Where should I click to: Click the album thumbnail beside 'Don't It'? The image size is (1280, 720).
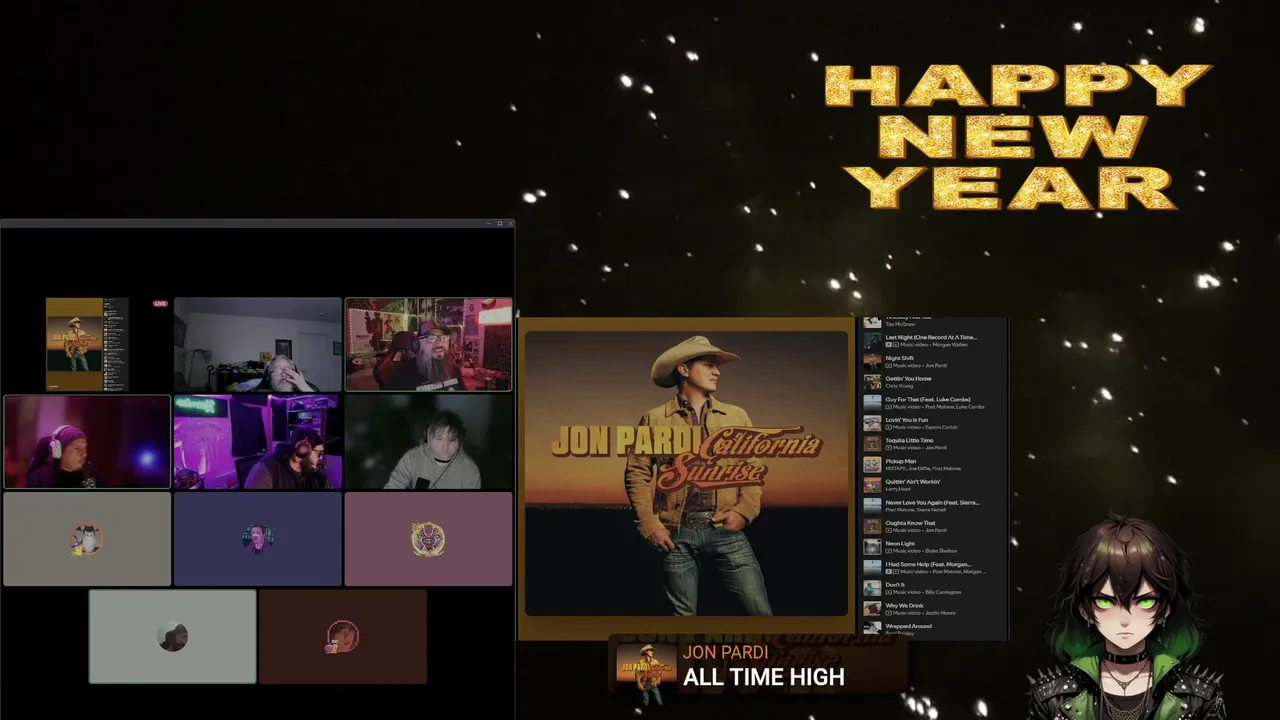click(x=872, y=588)
